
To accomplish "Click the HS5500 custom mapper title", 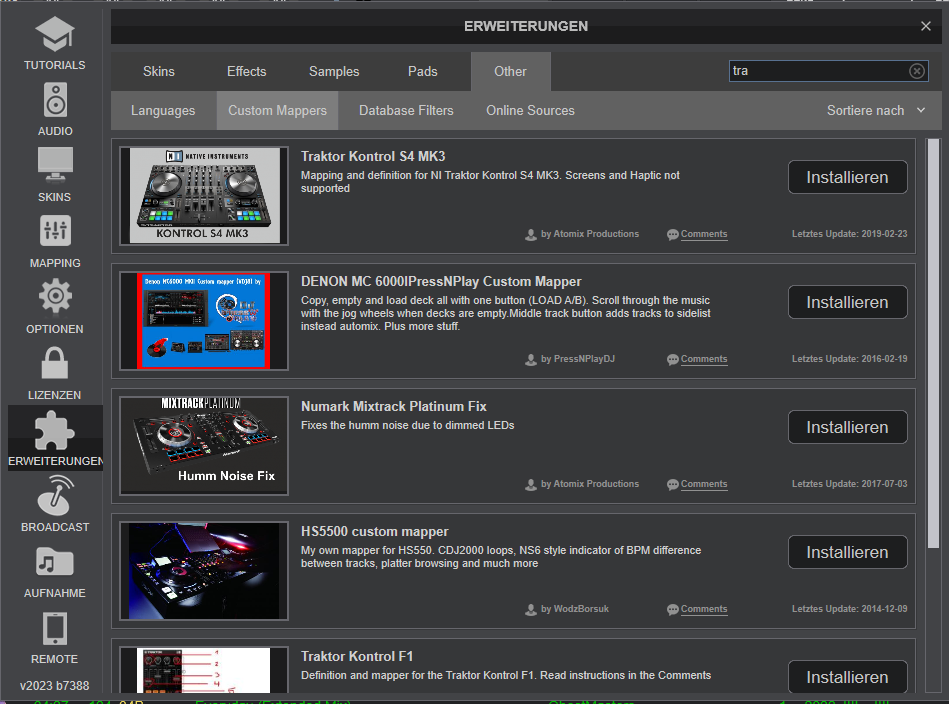I will [375, 531].
